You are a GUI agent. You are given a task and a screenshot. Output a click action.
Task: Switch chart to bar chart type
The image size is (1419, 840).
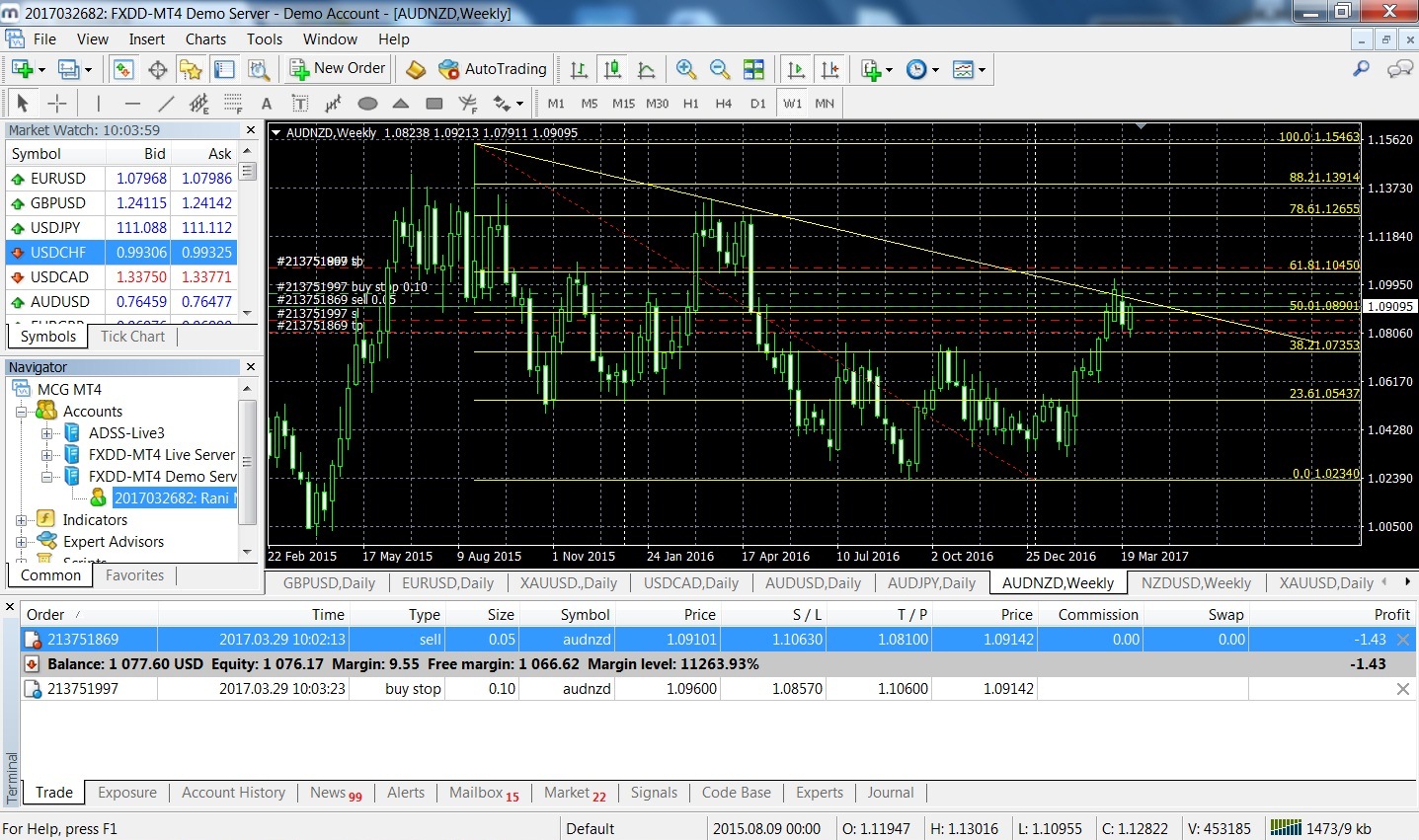580,69
